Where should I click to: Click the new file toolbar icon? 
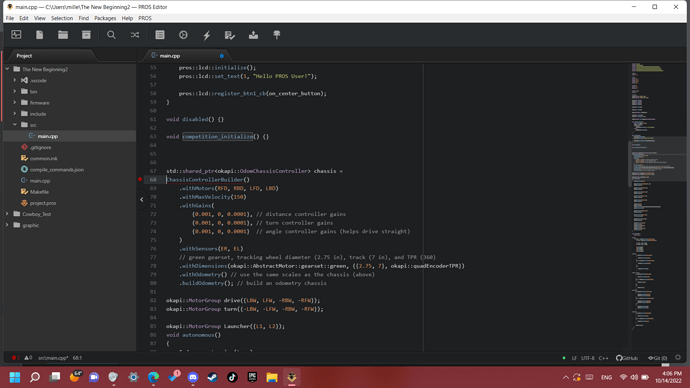point(40,35)
